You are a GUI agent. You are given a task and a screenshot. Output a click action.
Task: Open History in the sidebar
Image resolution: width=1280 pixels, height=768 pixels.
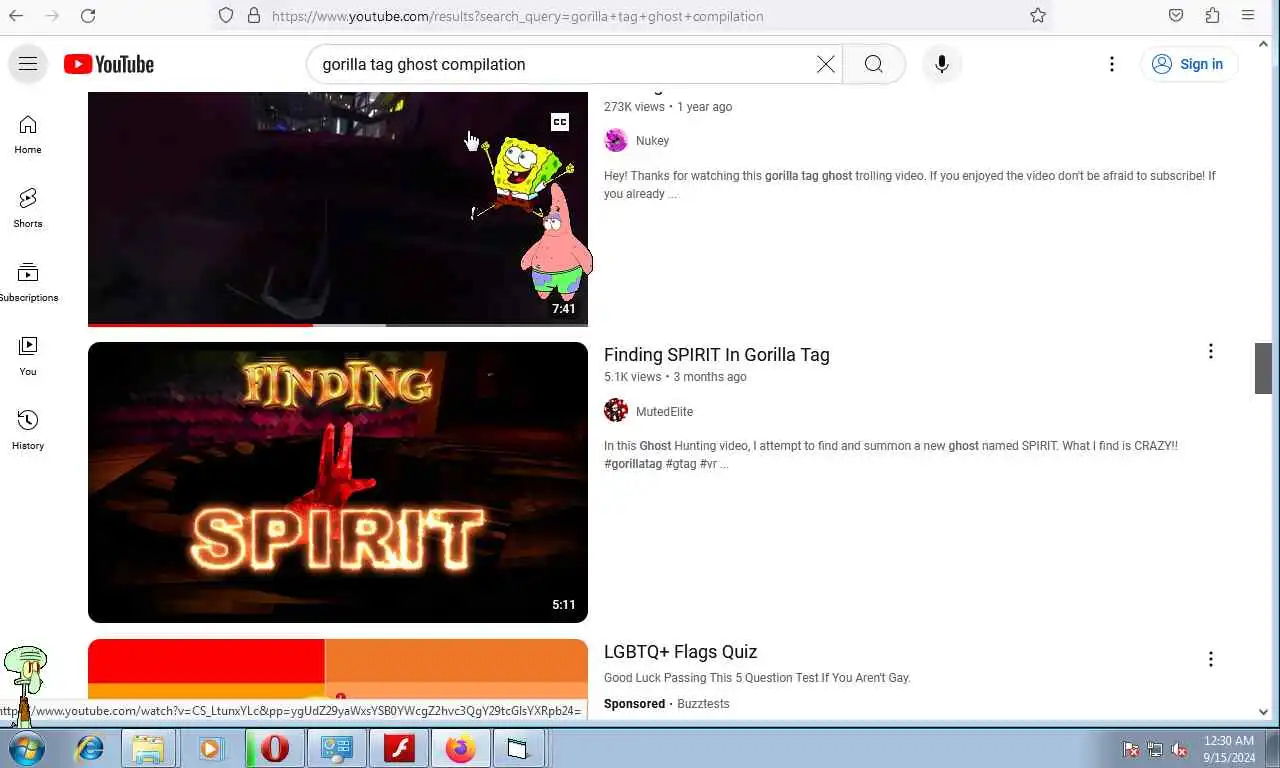tap(28, 431)
